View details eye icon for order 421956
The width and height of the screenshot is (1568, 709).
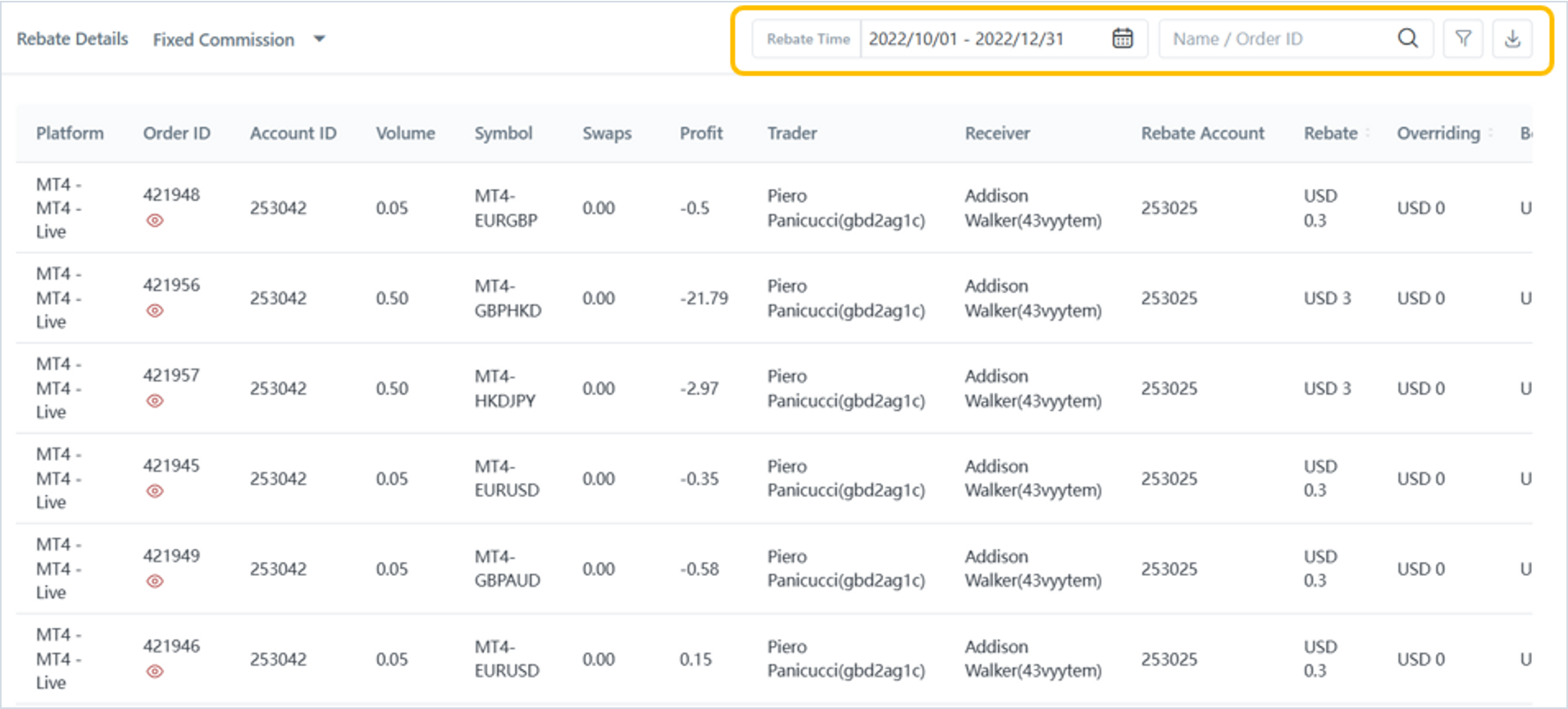click(155, 311)
